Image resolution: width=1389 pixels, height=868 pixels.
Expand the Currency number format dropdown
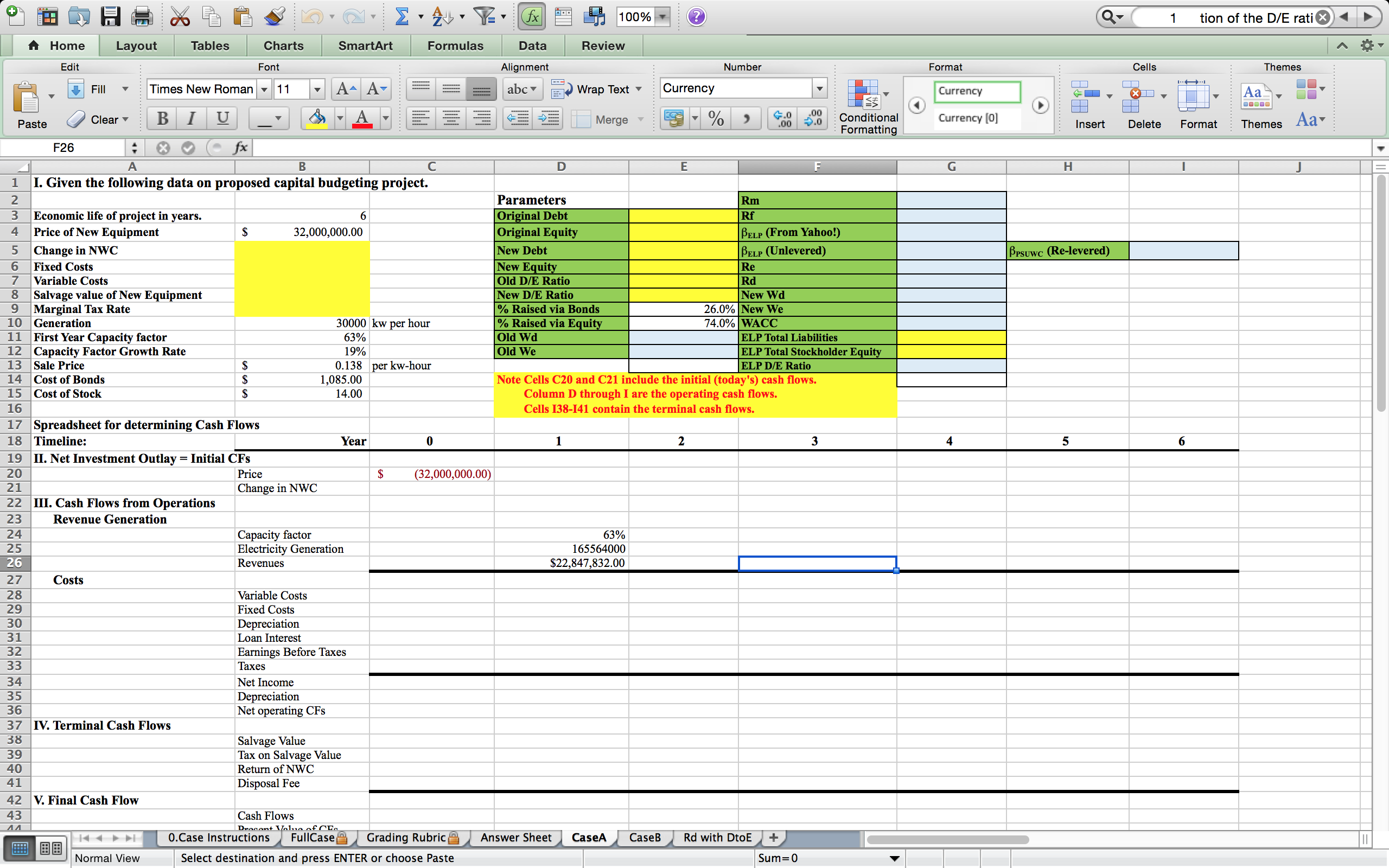click(819, 88)
